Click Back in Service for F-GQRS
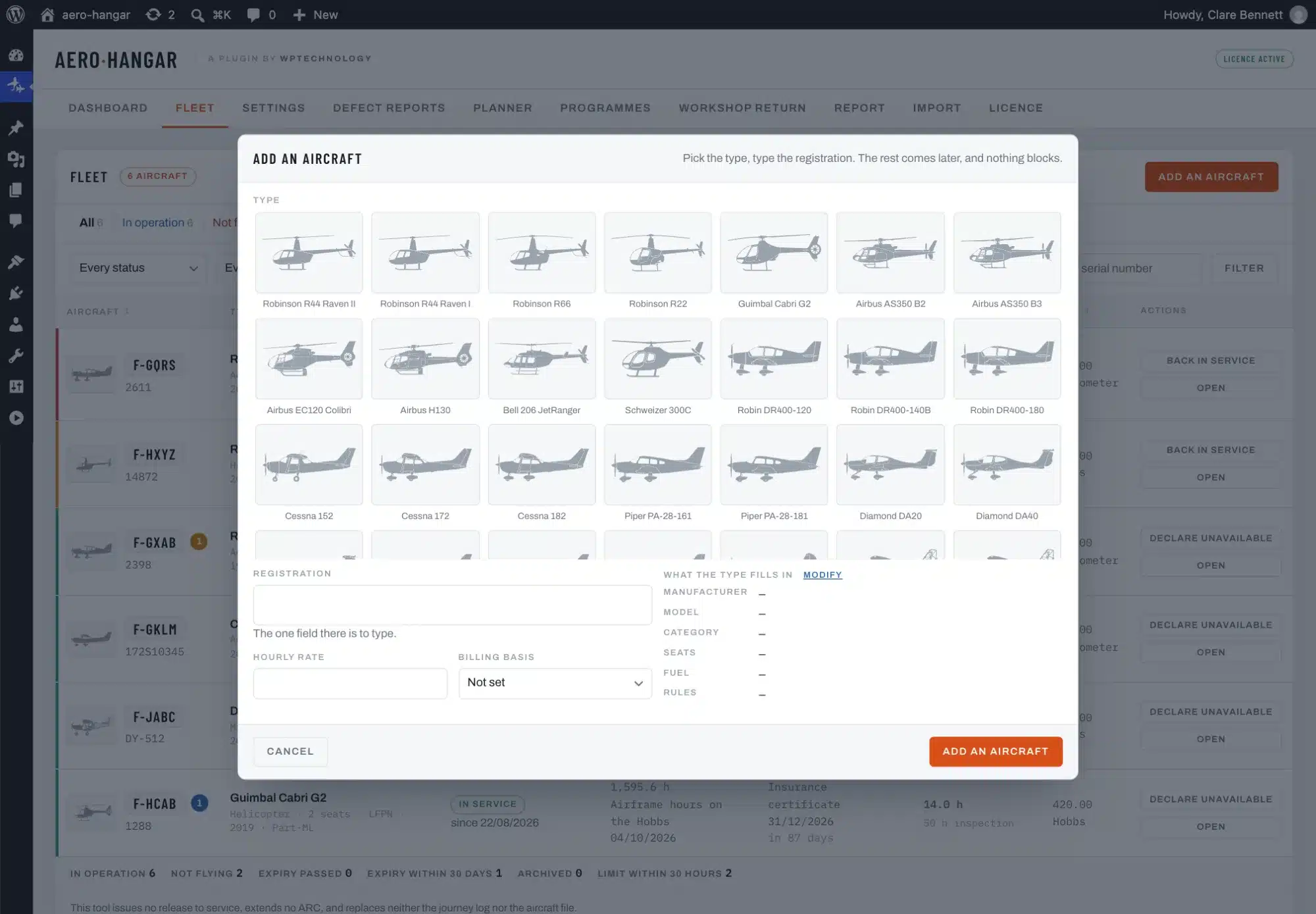 click(x=1211, y=361)
